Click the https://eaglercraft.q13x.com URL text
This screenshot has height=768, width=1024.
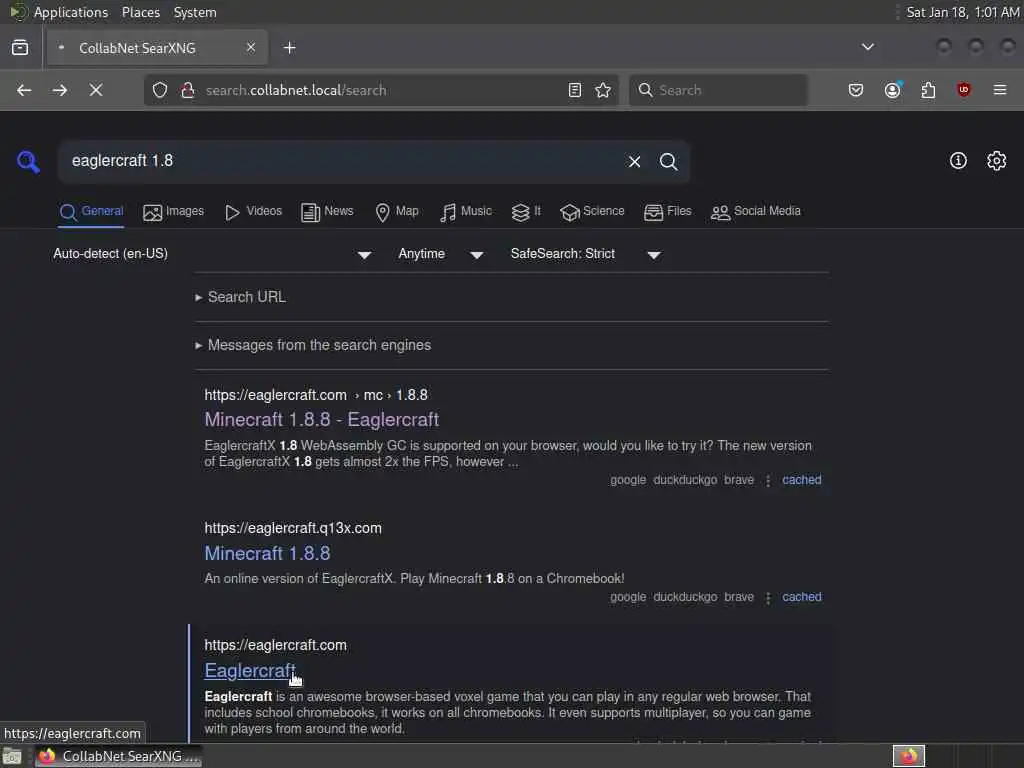293,528
